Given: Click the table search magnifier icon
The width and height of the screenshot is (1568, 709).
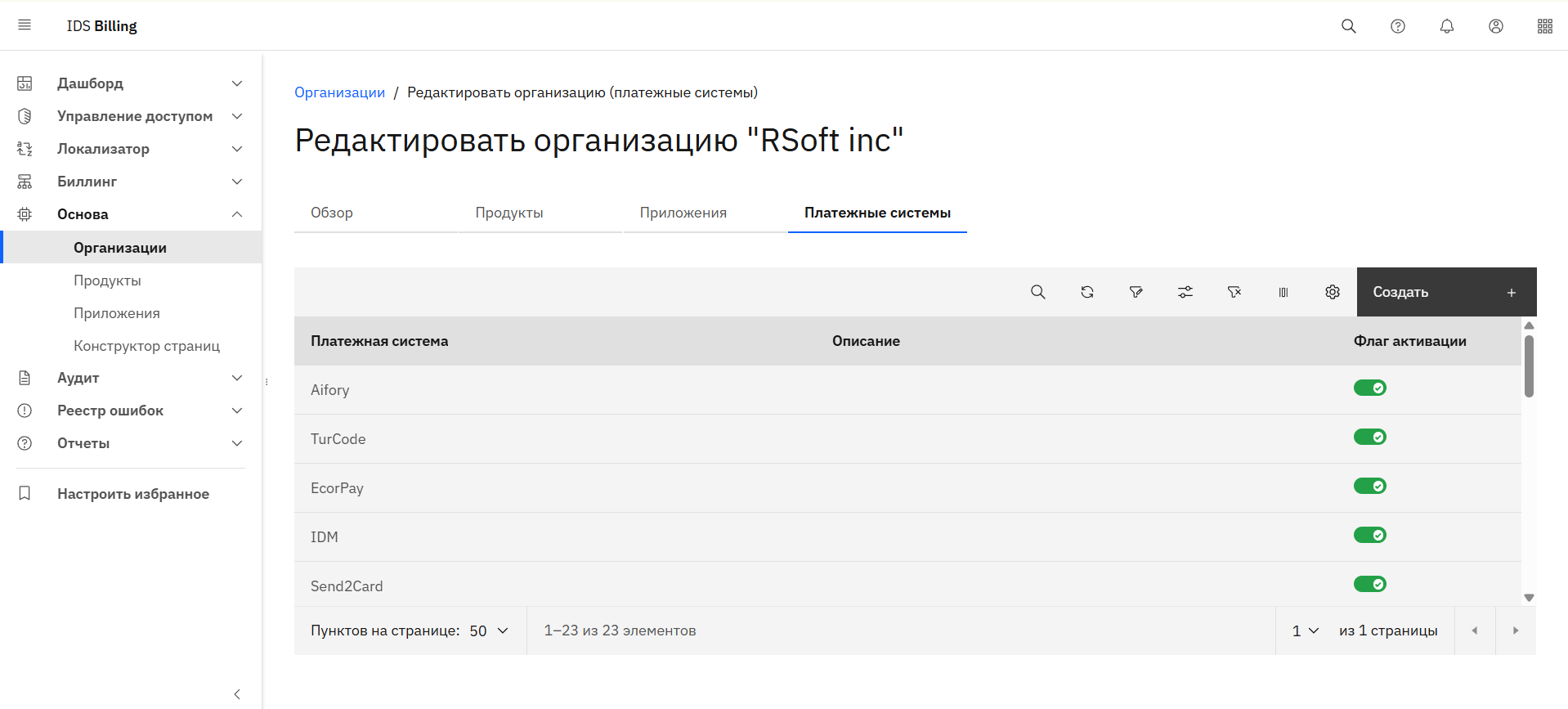Looking at the screenshot, I should click(1037, 292).
